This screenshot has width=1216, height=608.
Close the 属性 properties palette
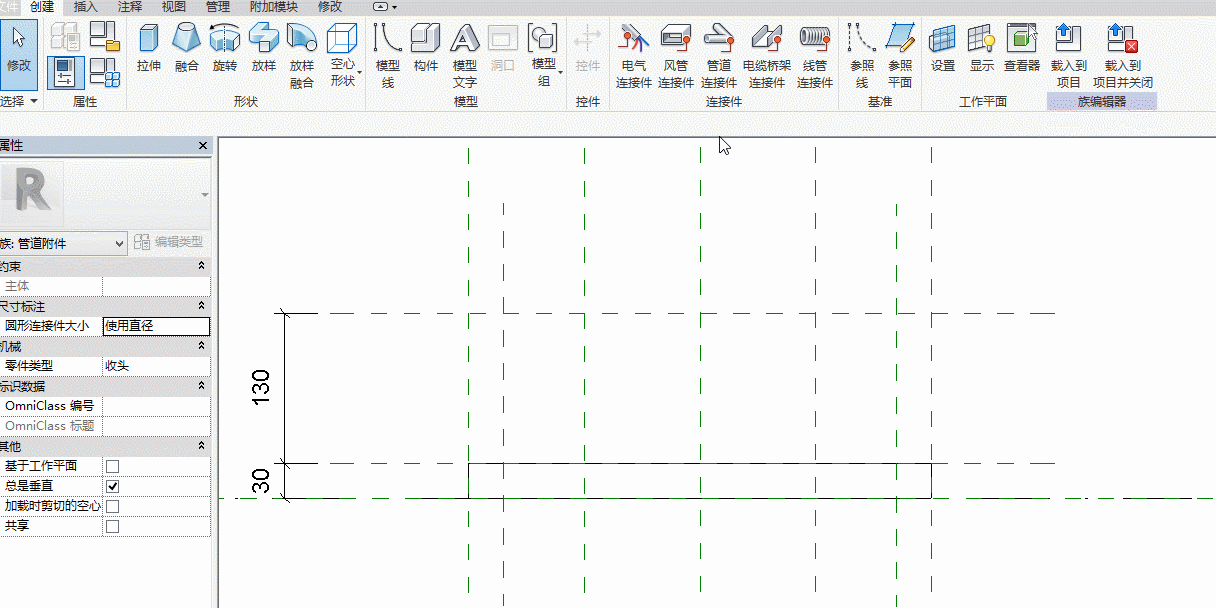203,146
